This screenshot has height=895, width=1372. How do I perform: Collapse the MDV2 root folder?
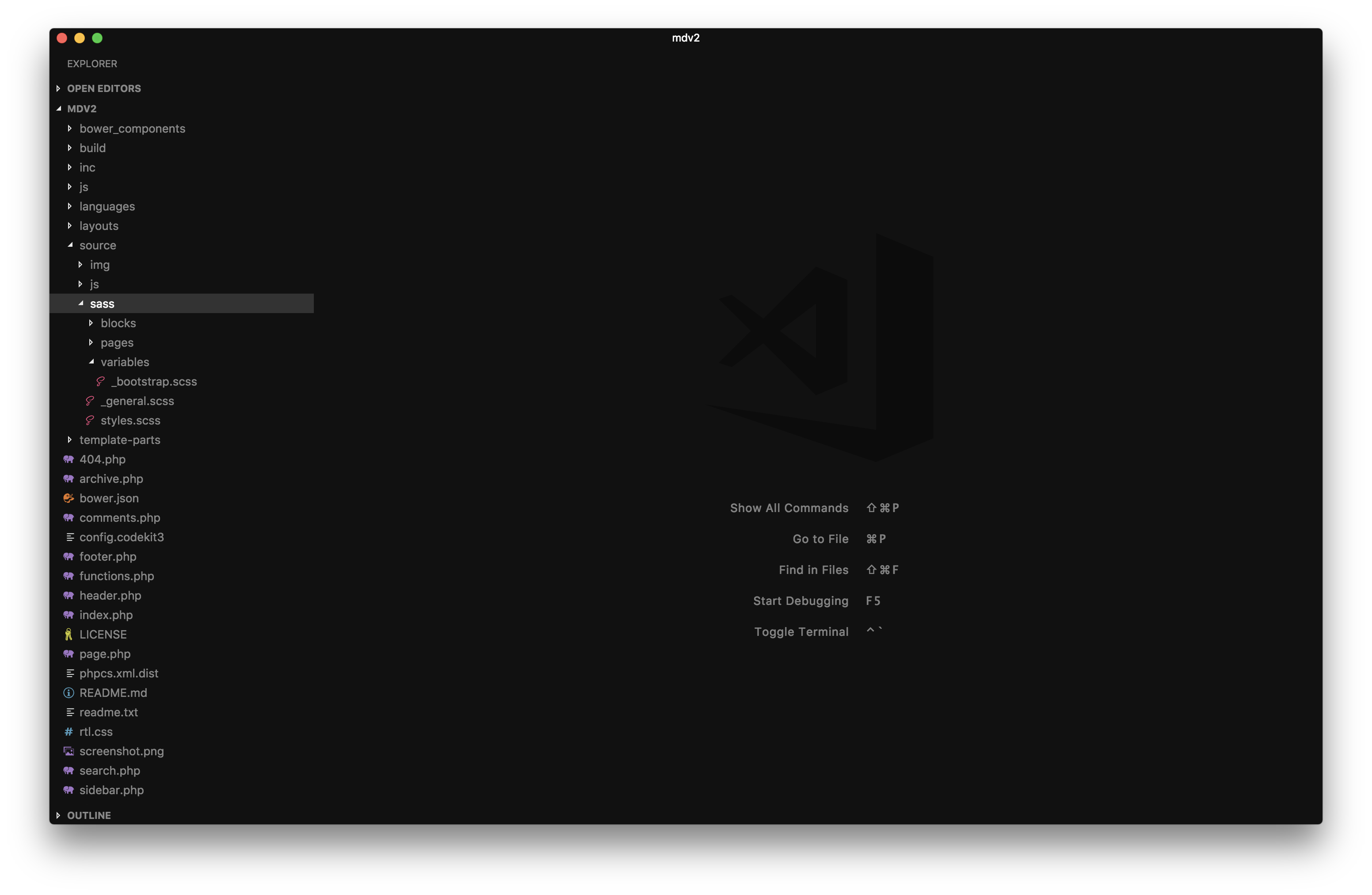[x=58, y=108]
